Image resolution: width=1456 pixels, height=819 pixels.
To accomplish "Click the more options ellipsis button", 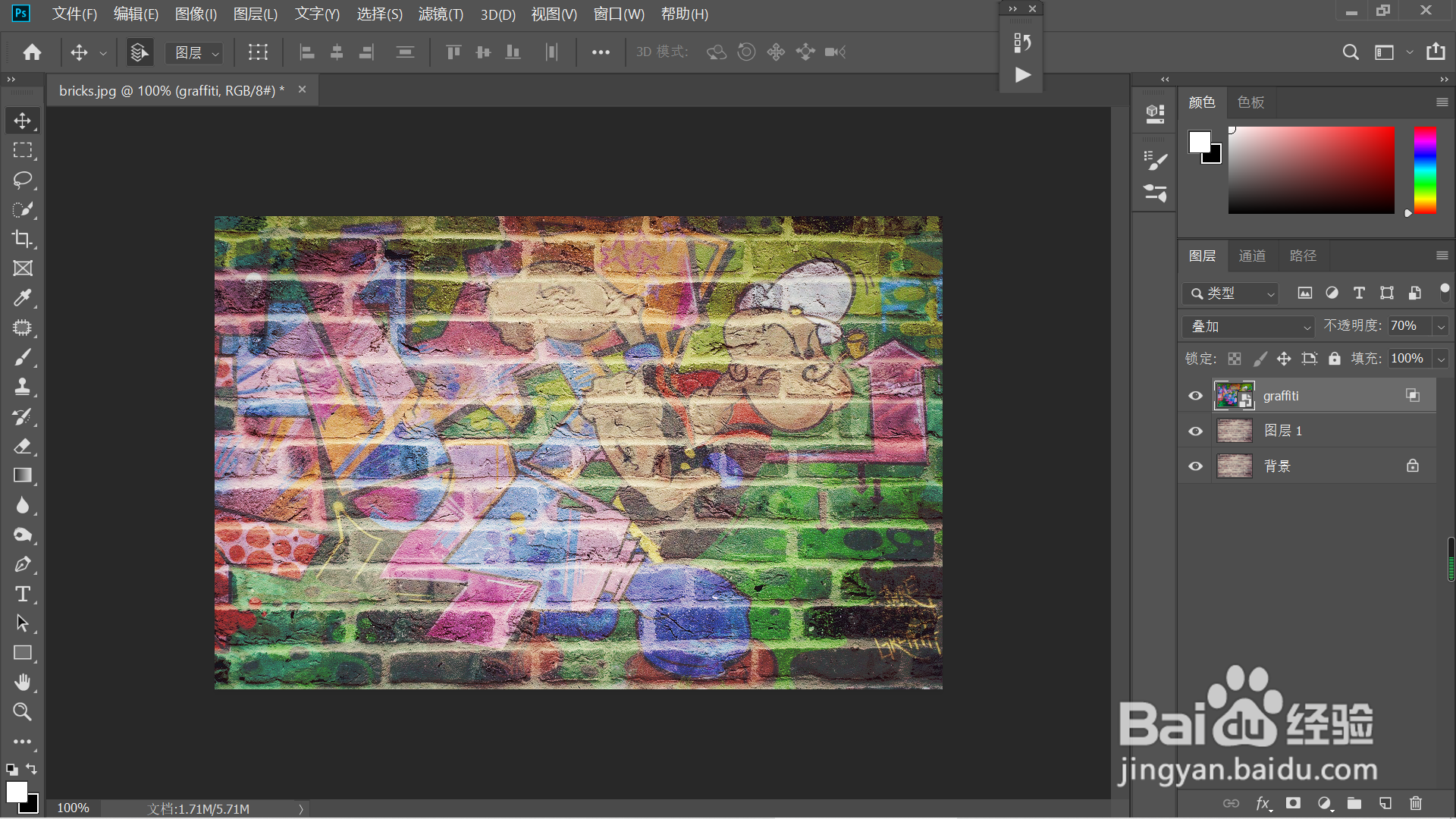I will [601, 52].
